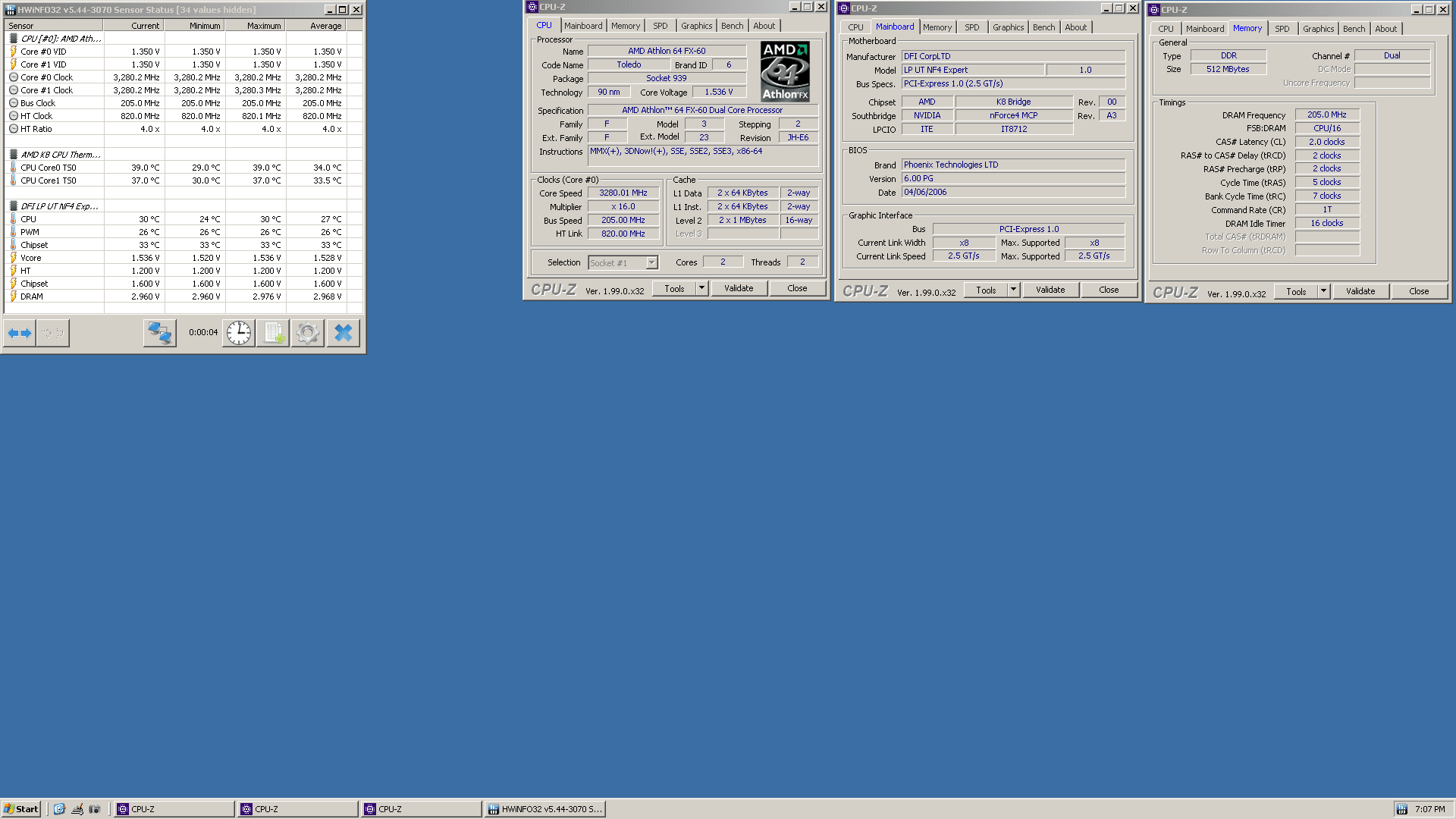Click the '2.0 clocks' CAS latency value
The width and height of the screenshot is (1456, 819).
1327,142
